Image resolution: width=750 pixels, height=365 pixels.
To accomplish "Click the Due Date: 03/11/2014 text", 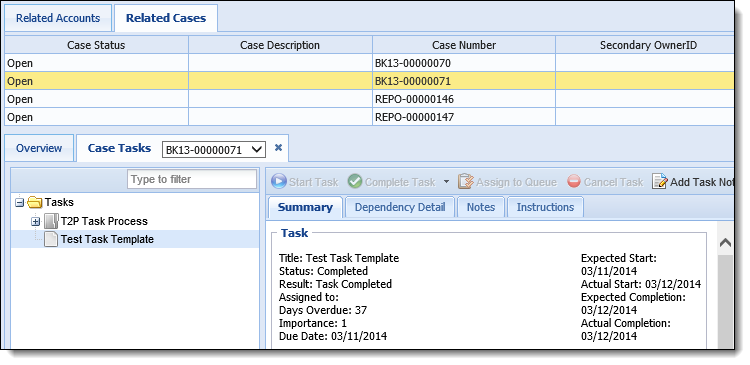I will point(333,336).
